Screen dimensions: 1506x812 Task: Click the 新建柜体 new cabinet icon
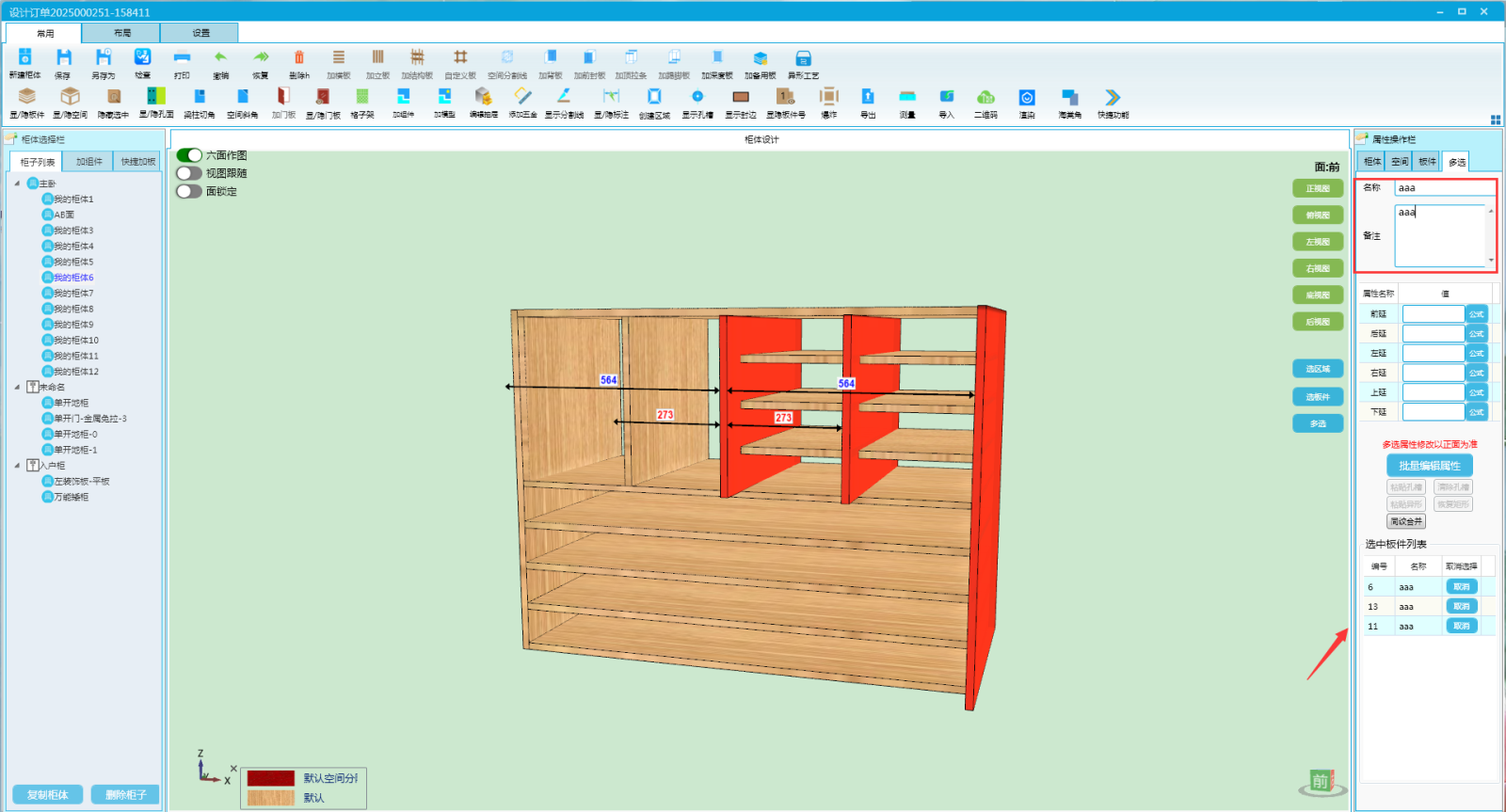coord(25,59)
